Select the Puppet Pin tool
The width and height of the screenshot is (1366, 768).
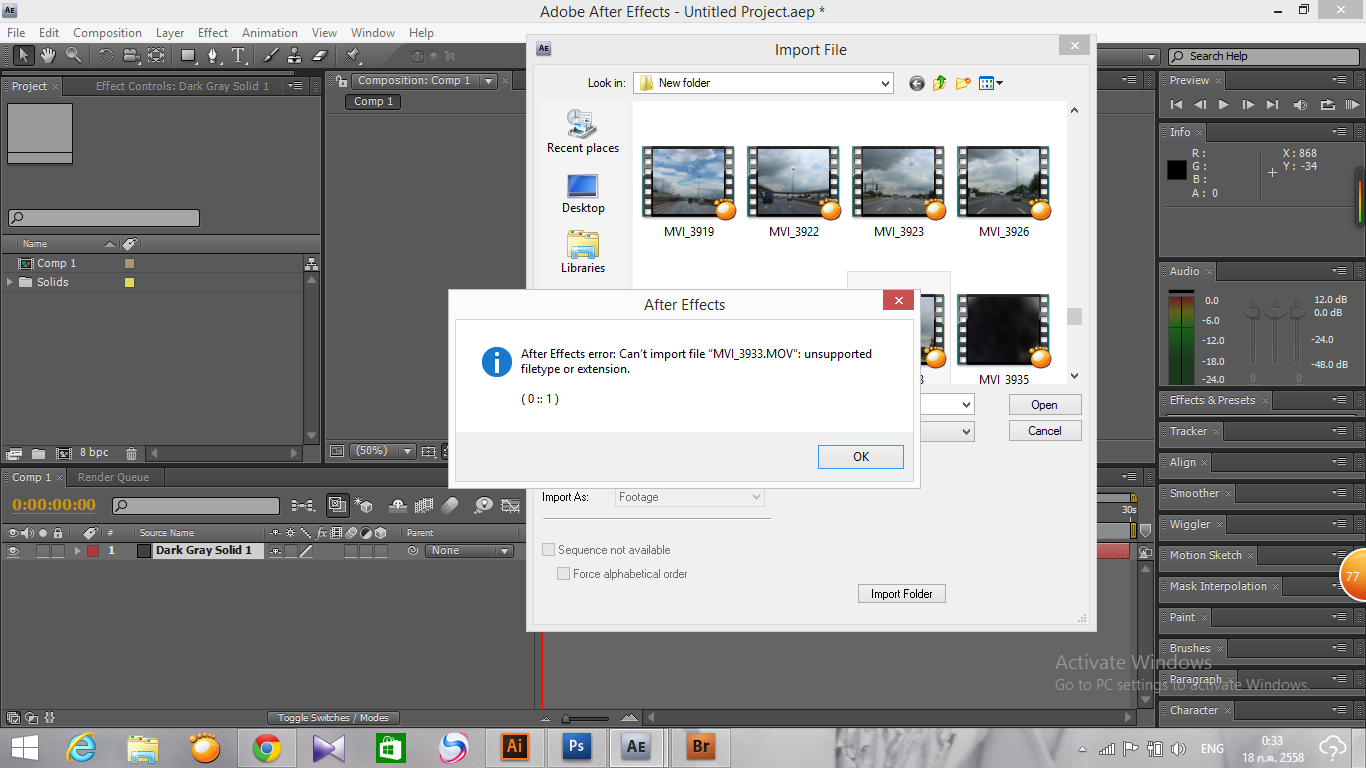(x=352, y=56)
